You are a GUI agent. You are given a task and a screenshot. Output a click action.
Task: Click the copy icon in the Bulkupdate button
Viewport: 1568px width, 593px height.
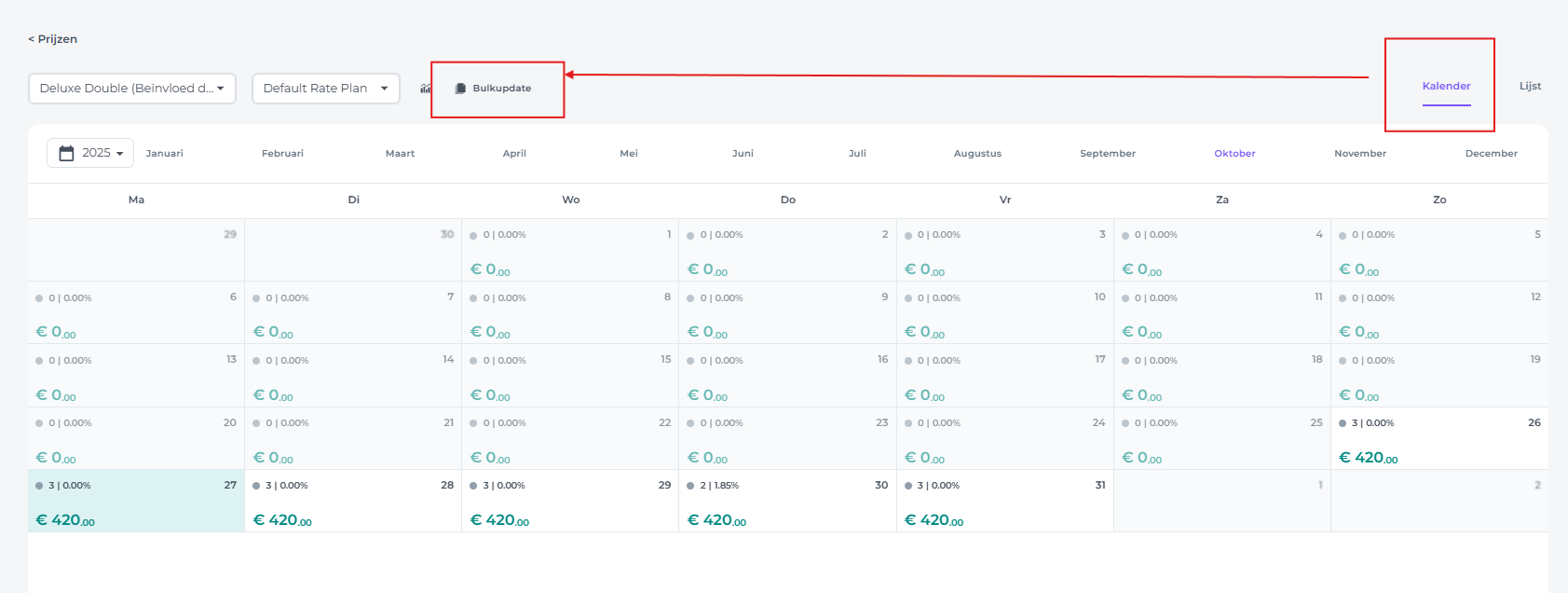(460, 89)
